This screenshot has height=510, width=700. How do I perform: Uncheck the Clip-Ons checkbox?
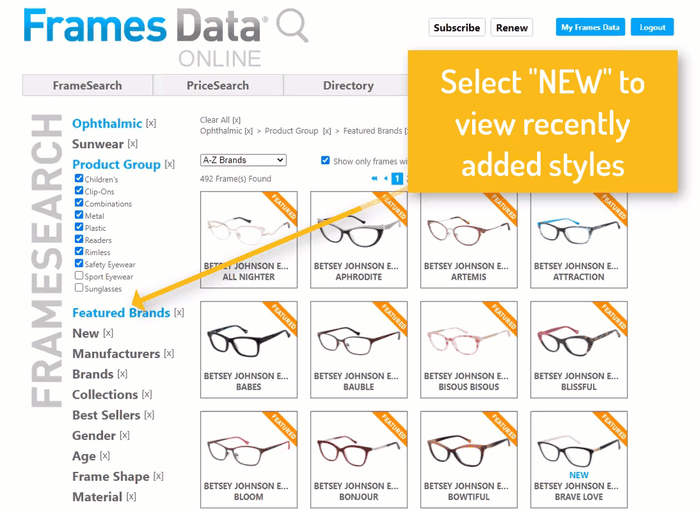pos(79,190)
